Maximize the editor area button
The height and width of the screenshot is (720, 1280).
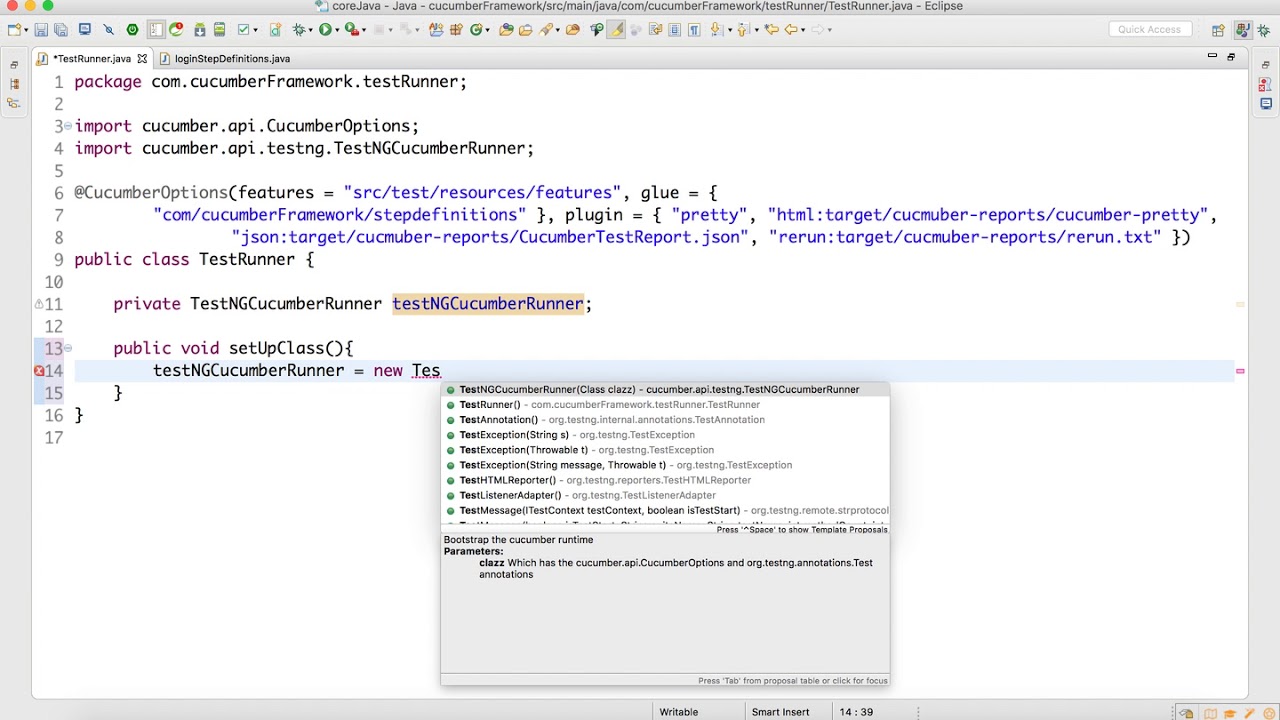(x=1231, y=57)
